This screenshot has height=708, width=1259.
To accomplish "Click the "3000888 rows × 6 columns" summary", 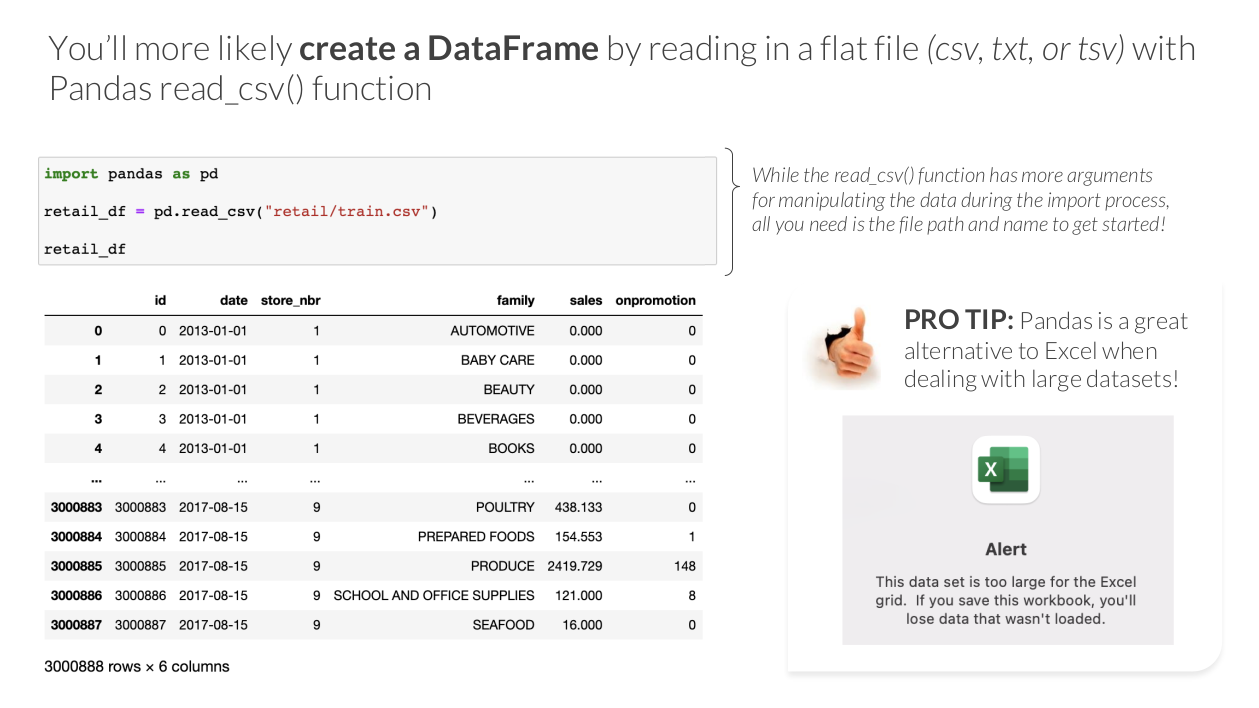I will (x=137, y=666).
